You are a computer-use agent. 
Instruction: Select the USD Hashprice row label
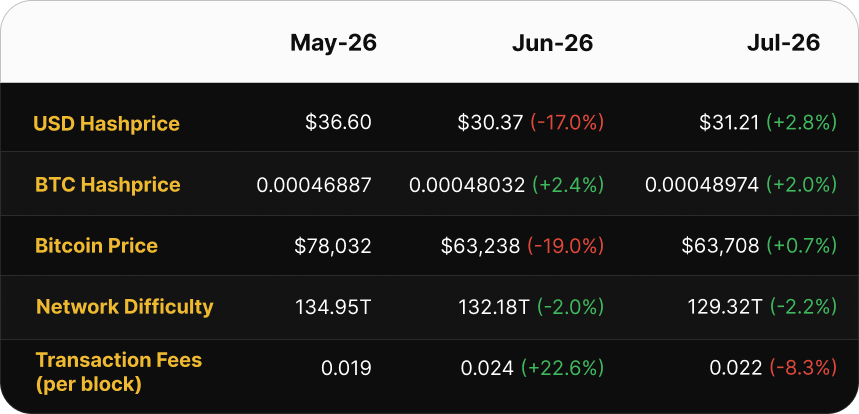coord(106,123)
